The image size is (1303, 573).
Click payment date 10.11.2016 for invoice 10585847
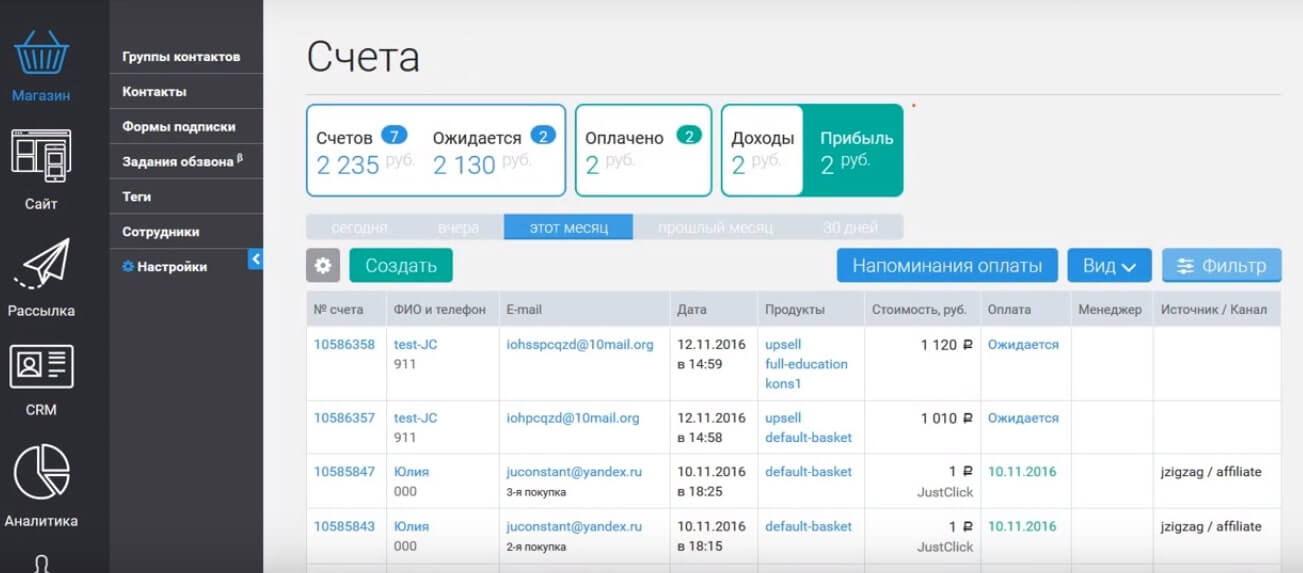pos(1022,471)
